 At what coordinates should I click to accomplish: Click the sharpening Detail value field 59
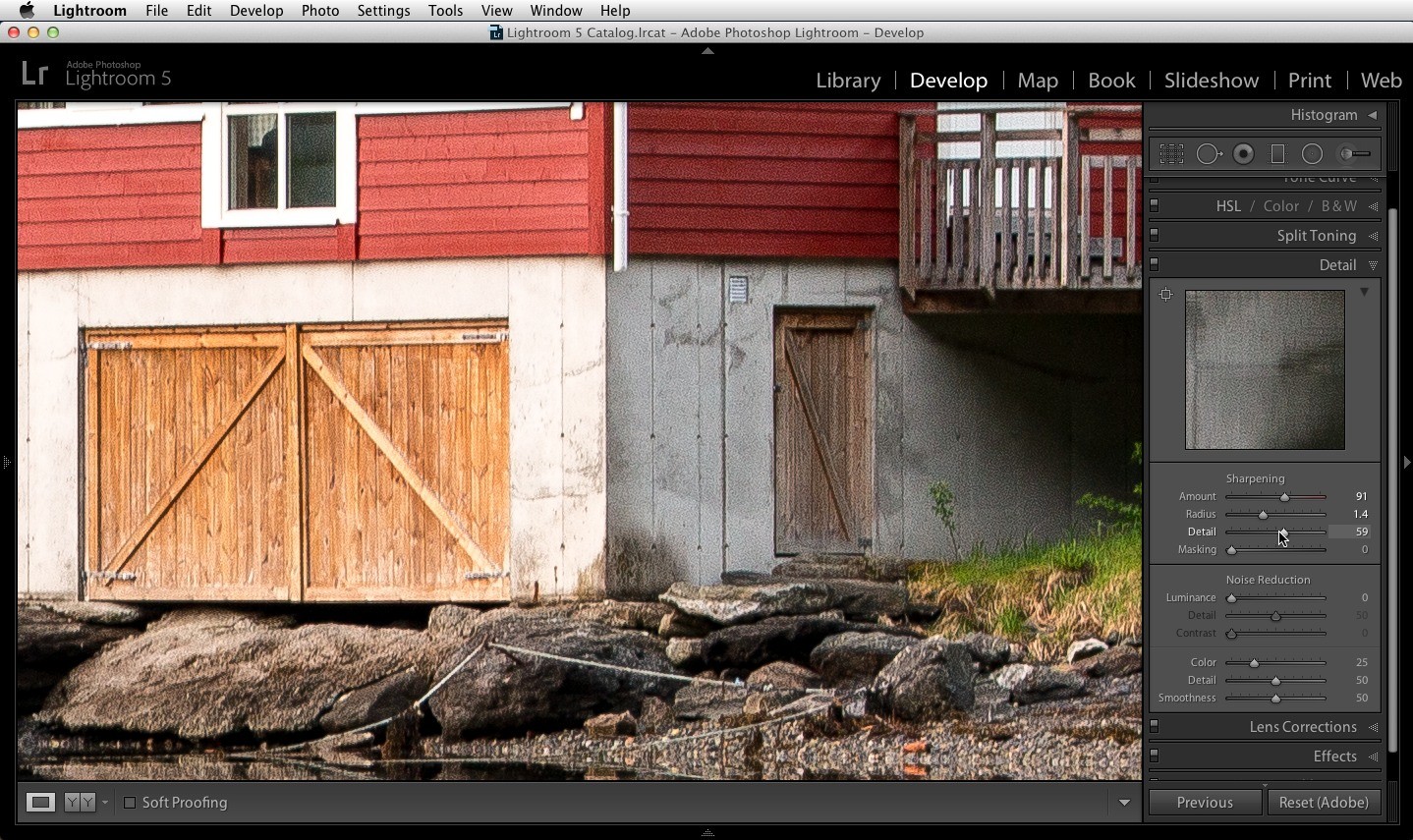(1350, 532)
